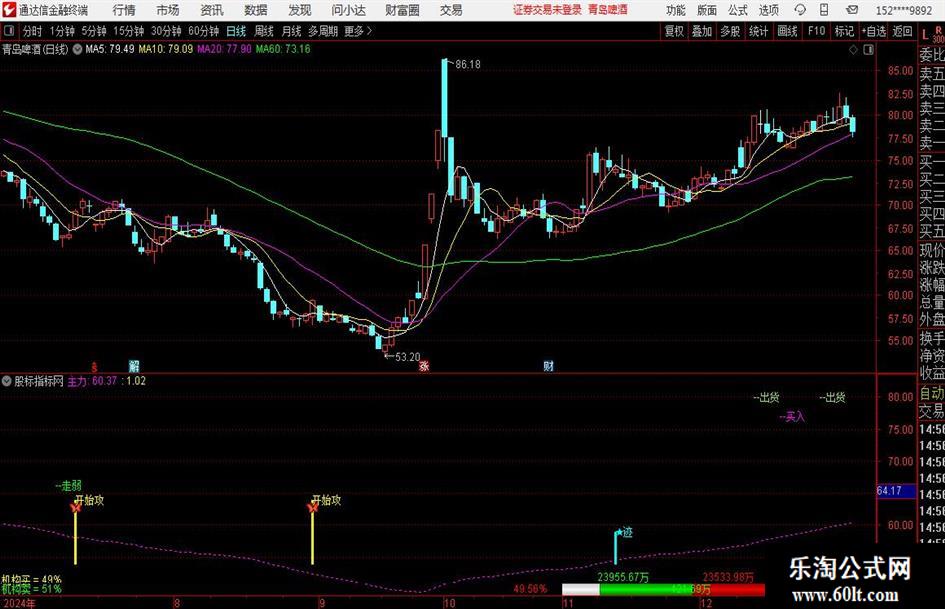
Task: Expand the 青岛啤酒(日线) MA settings arrow
Action: 77,49
